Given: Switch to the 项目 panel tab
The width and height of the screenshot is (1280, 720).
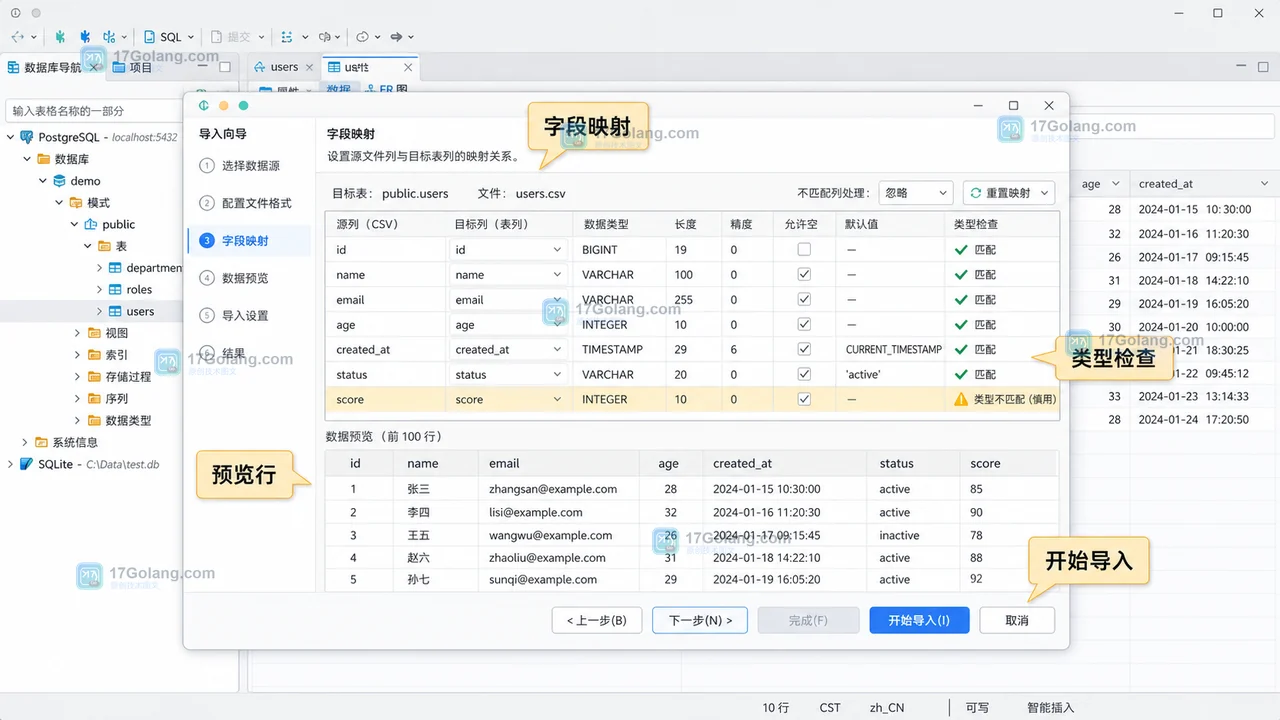Looking at the screenshot, I should 133,67.
